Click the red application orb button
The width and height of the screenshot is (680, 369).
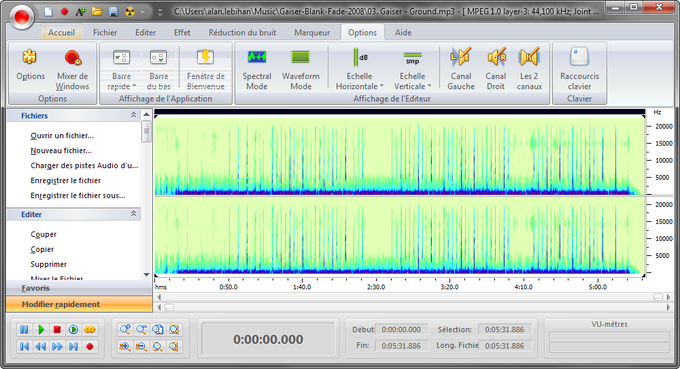[x=22, y=16]
